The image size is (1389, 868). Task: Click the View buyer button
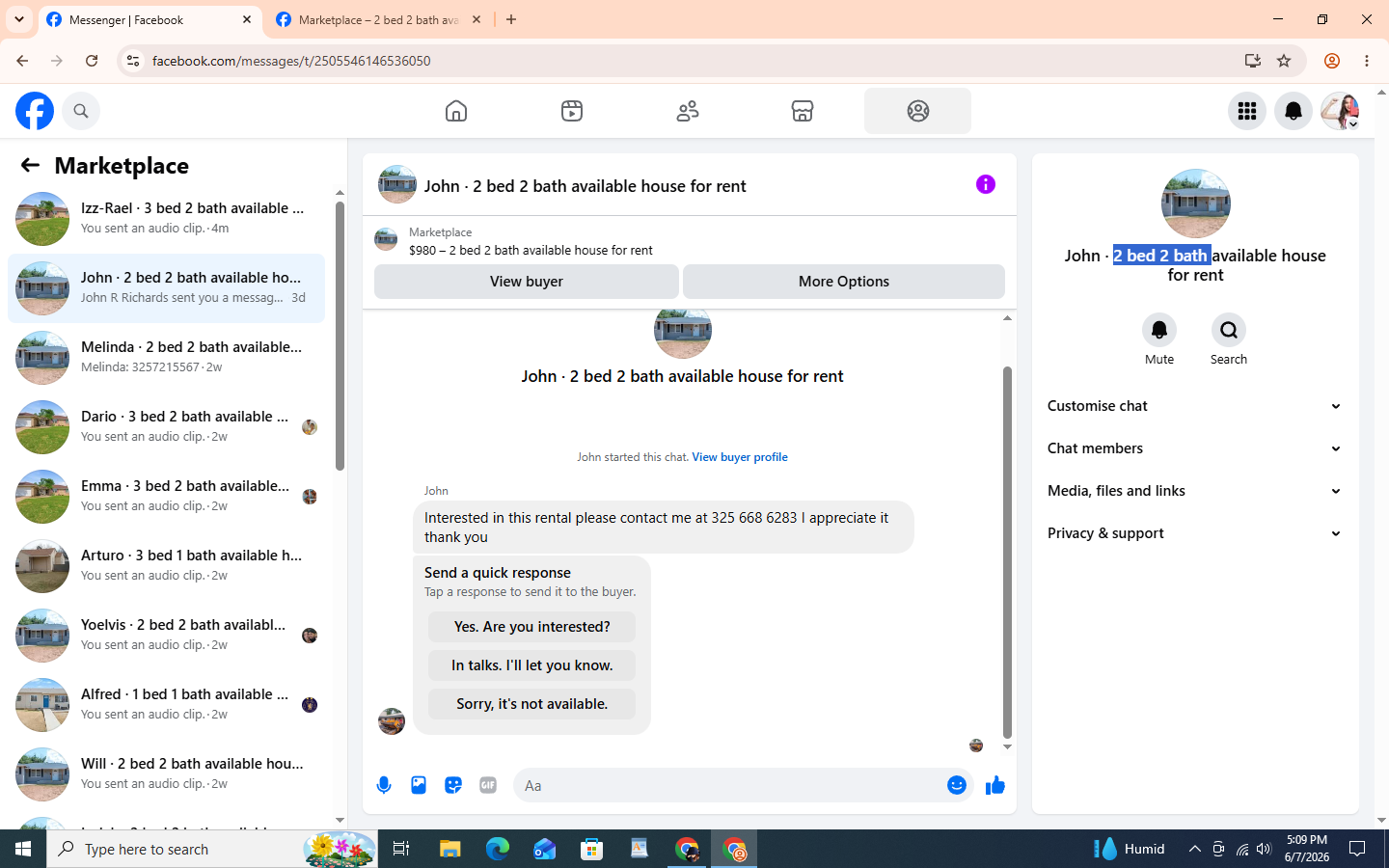(x=527, y=282)
